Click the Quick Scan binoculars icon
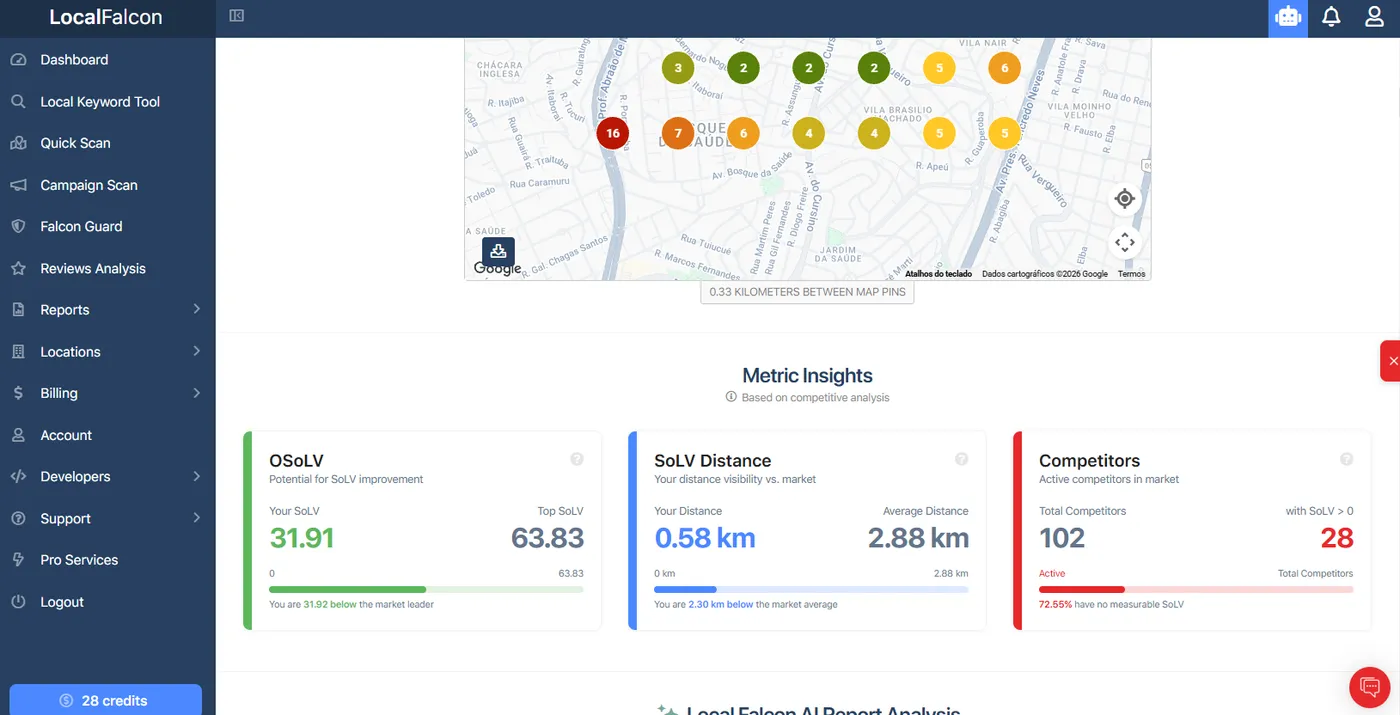The height and width of the screenshot is (715, 1400). (18, 143)
